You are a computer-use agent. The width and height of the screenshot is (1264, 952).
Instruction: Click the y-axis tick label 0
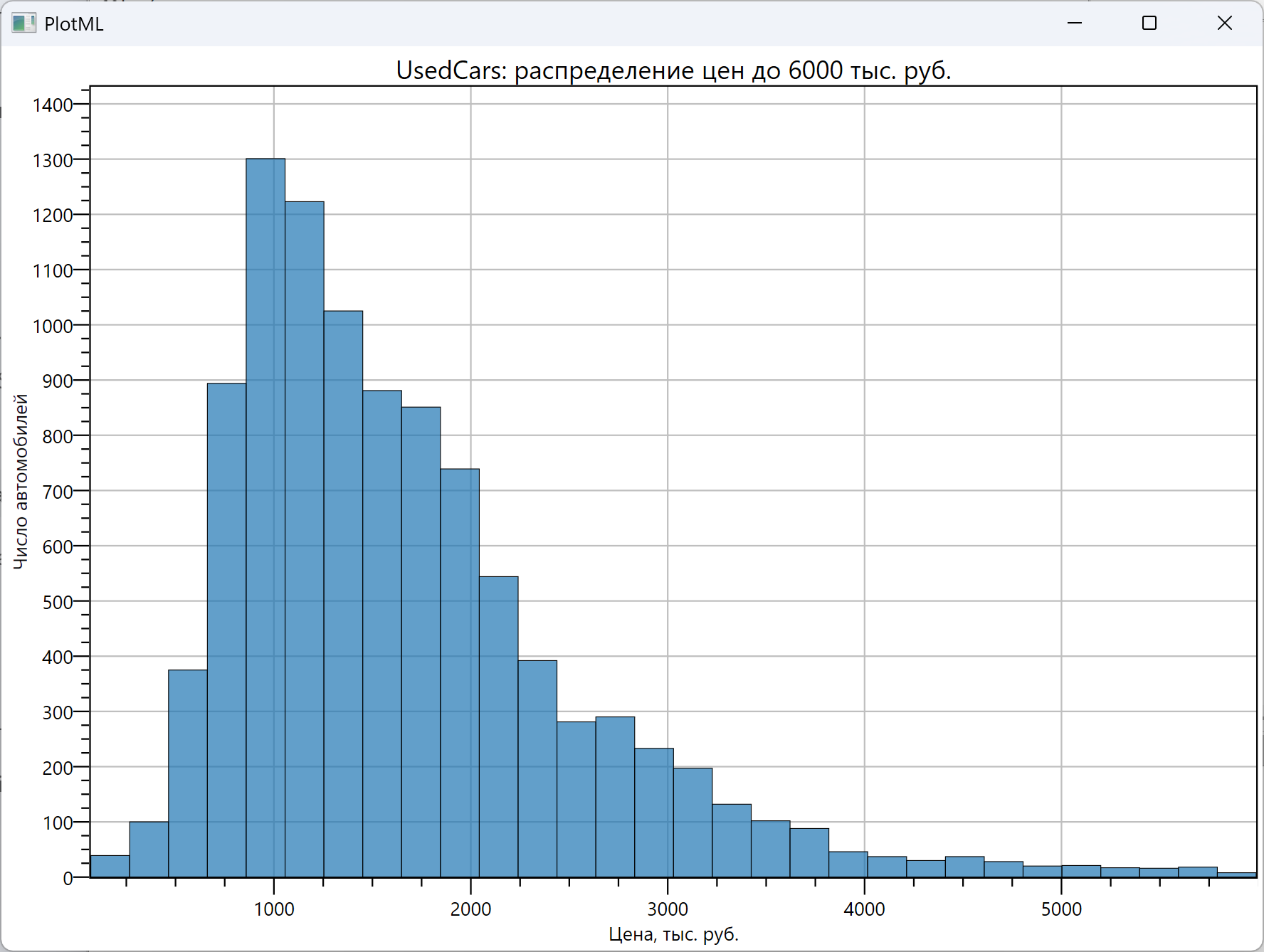point(68,879)
